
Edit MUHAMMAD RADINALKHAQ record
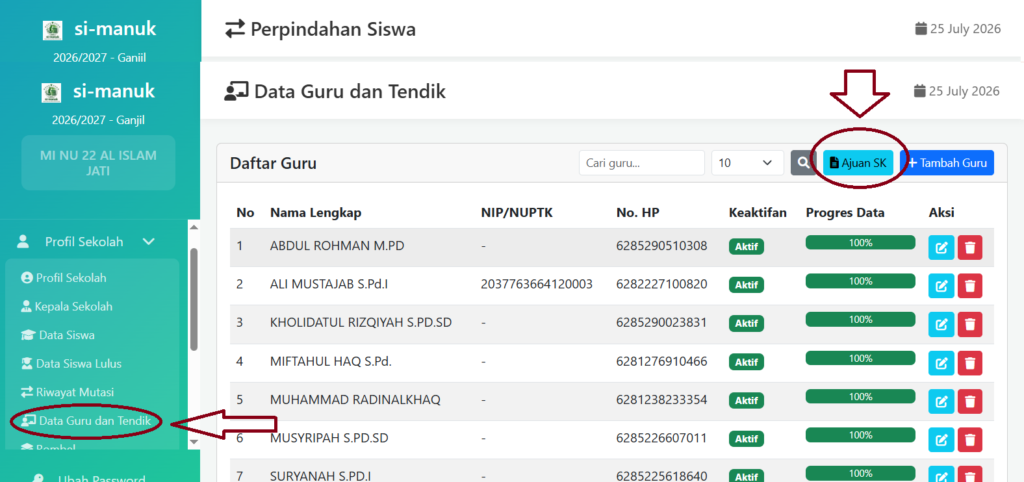pos(941,402)
